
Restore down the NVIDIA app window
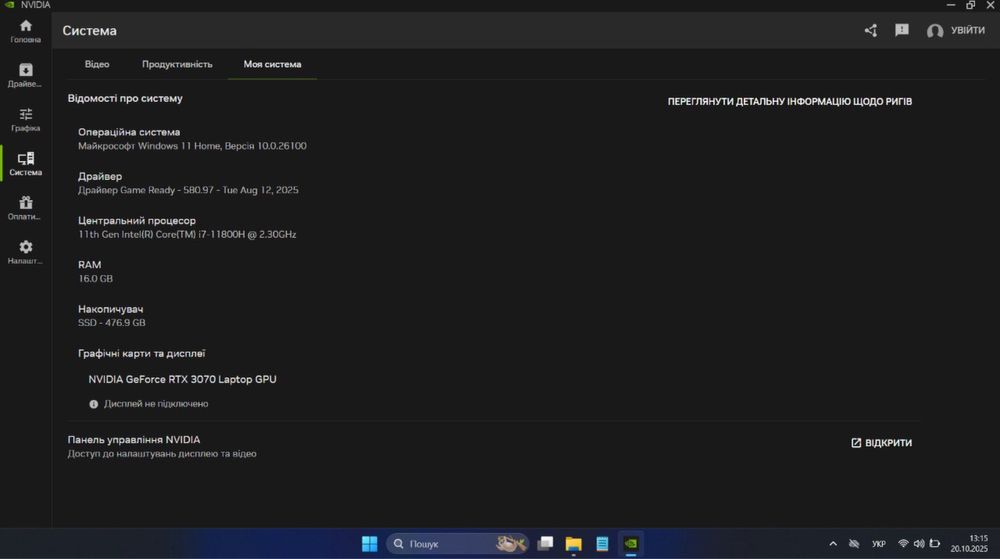pyautogui.click(x=971, y=5)
